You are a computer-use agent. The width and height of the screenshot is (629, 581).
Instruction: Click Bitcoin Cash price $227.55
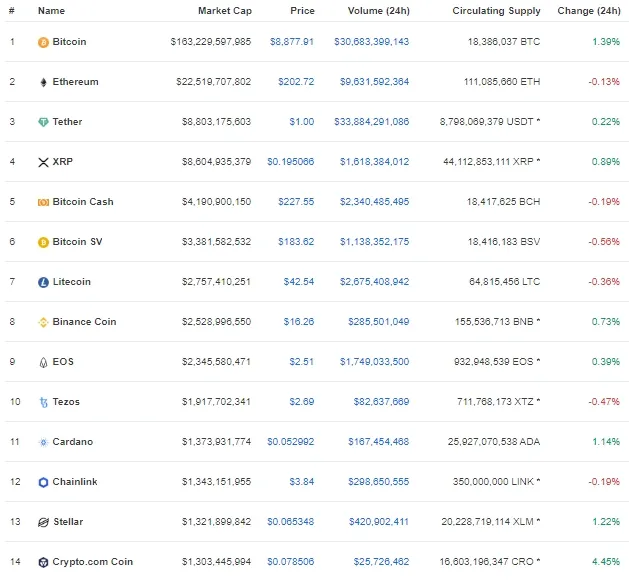(x=296, y=202)
